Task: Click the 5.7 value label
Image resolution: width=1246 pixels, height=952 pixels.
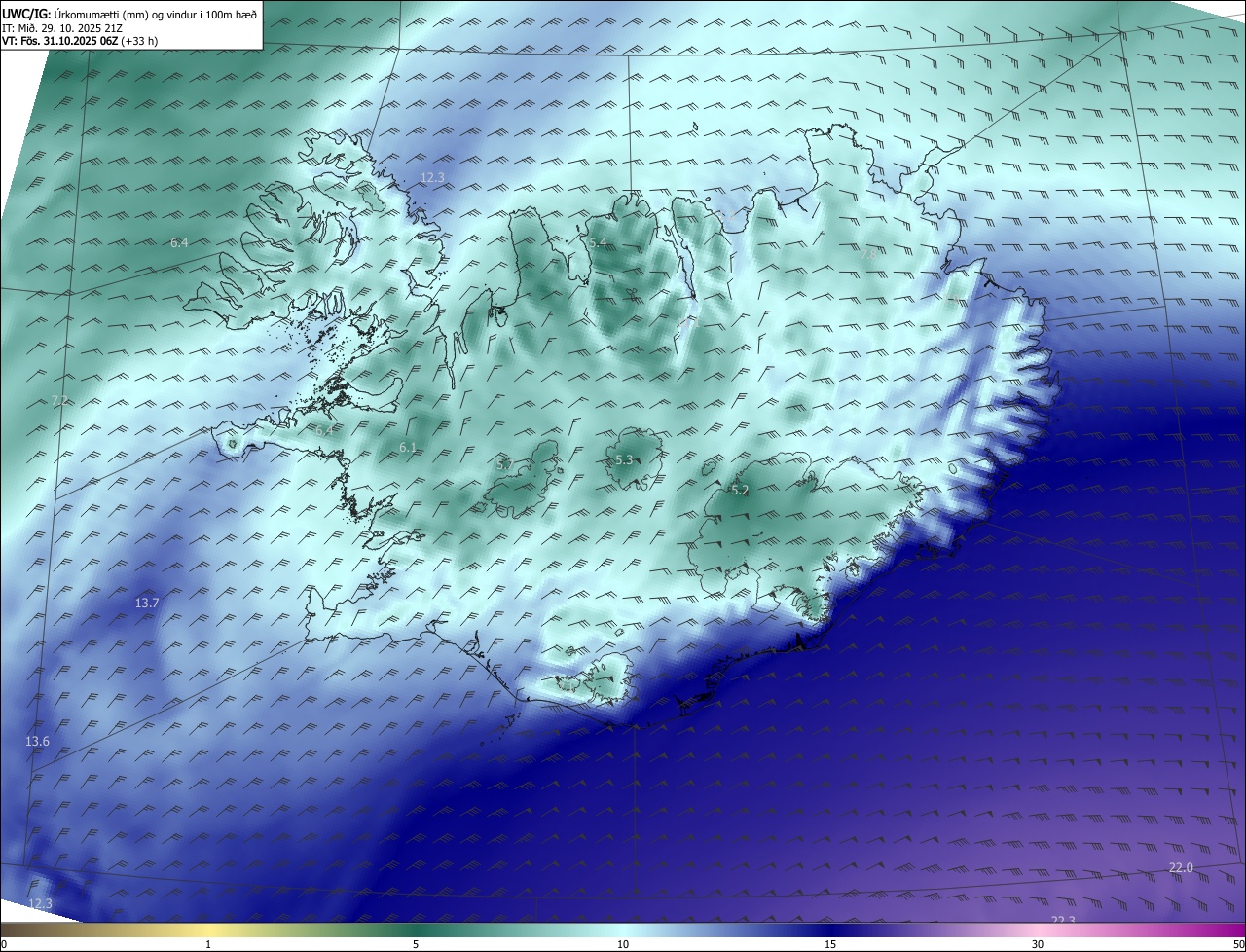Action: tap(505, 465)
